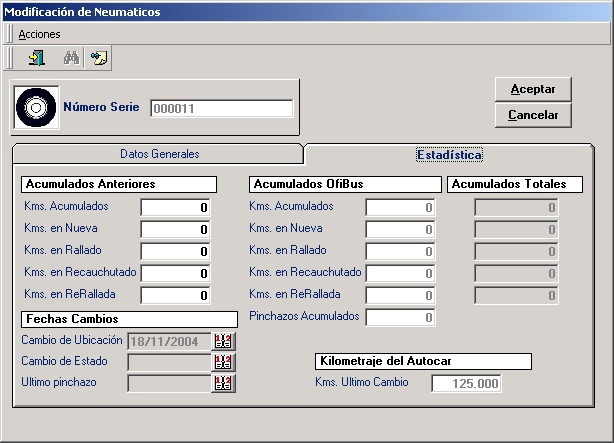Open calendar for Cambio de Ubicación
This screenshot has width=614, height=443.
click(x=223, y=341)
